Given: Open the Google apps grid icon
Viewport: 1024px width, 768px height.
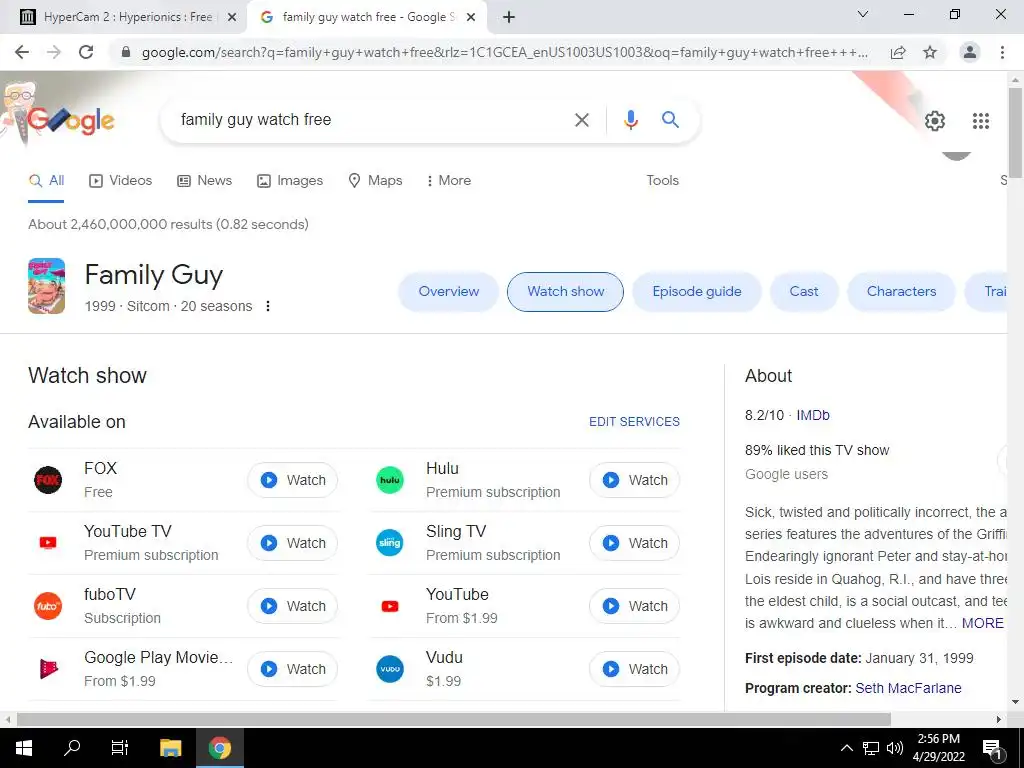Looking at the screenshot, I should (980, 121).
